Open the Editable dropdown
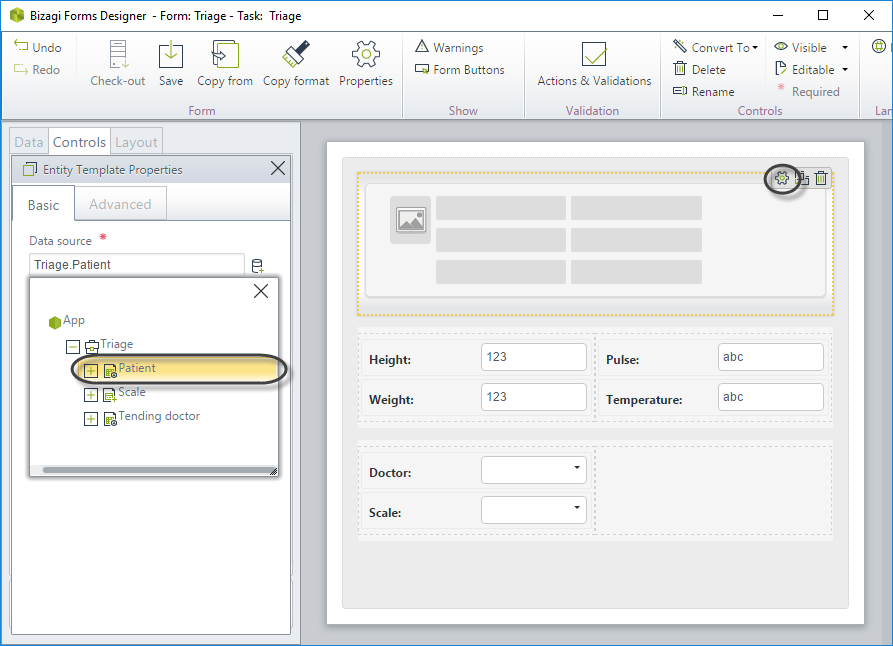 [845, 69]
